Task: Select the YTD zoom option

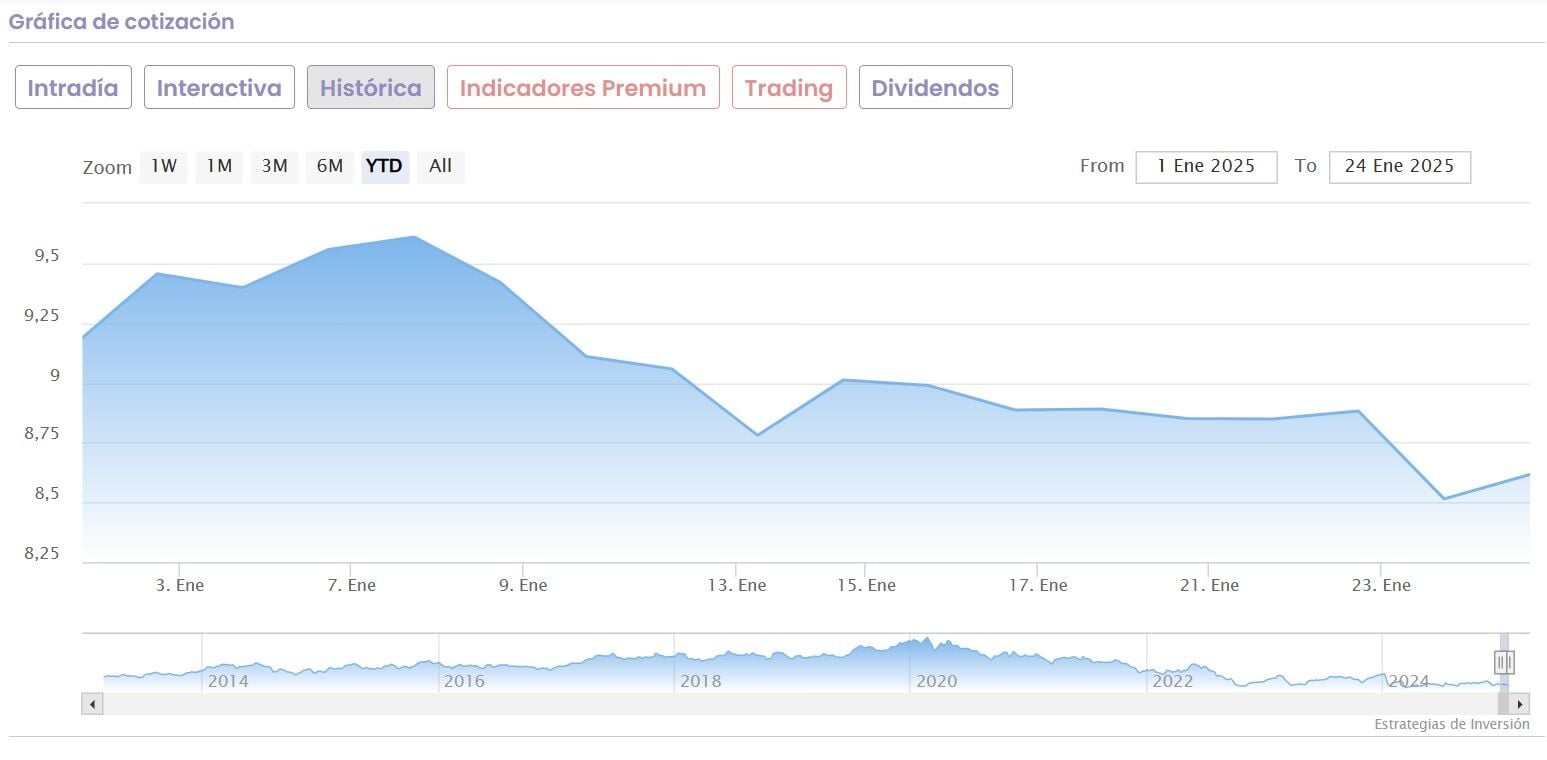Action: [x=384, y=167]
